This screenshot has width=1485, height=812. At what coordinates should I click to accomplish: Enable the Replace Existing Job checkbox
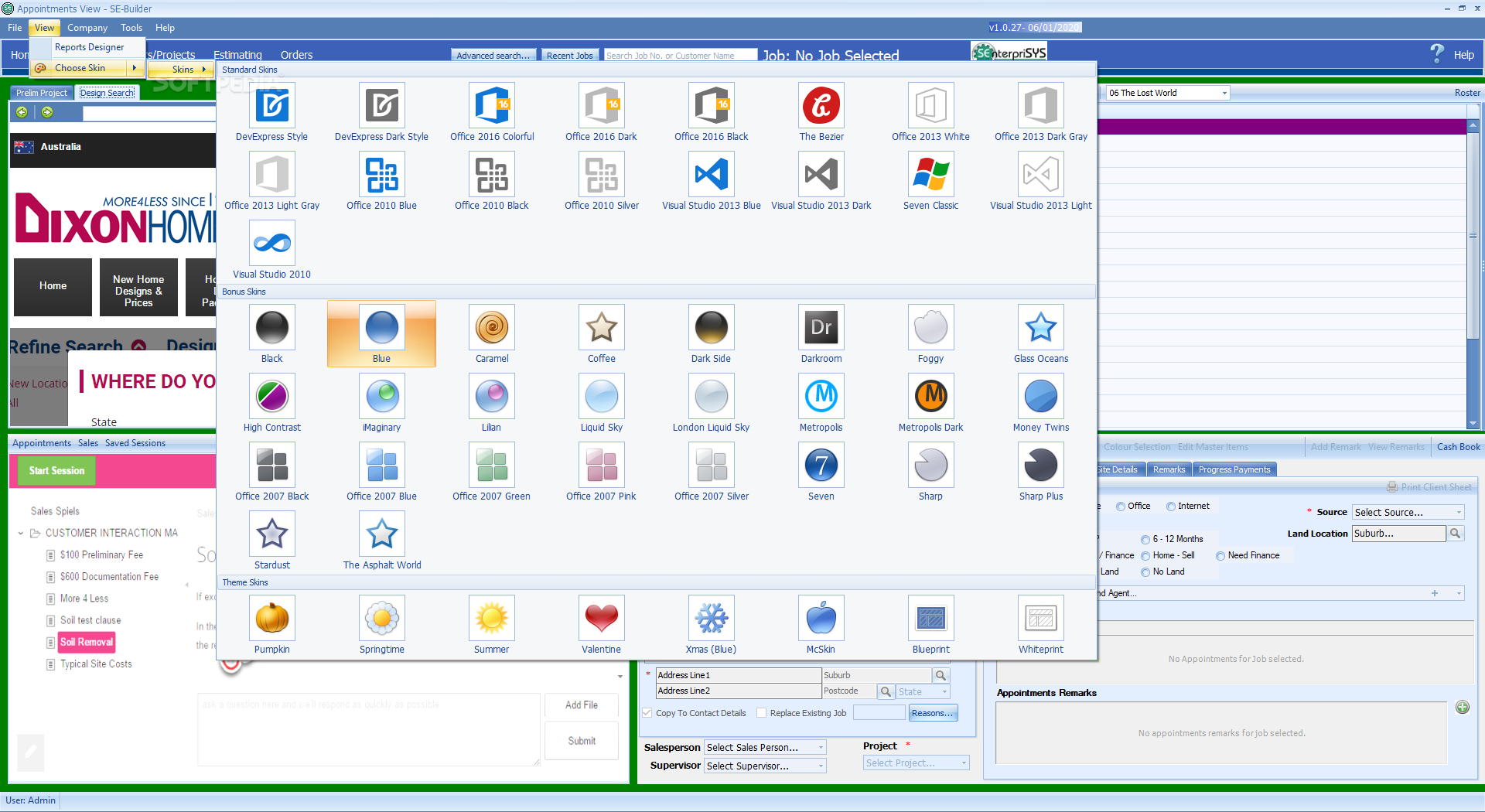point(762,713)
